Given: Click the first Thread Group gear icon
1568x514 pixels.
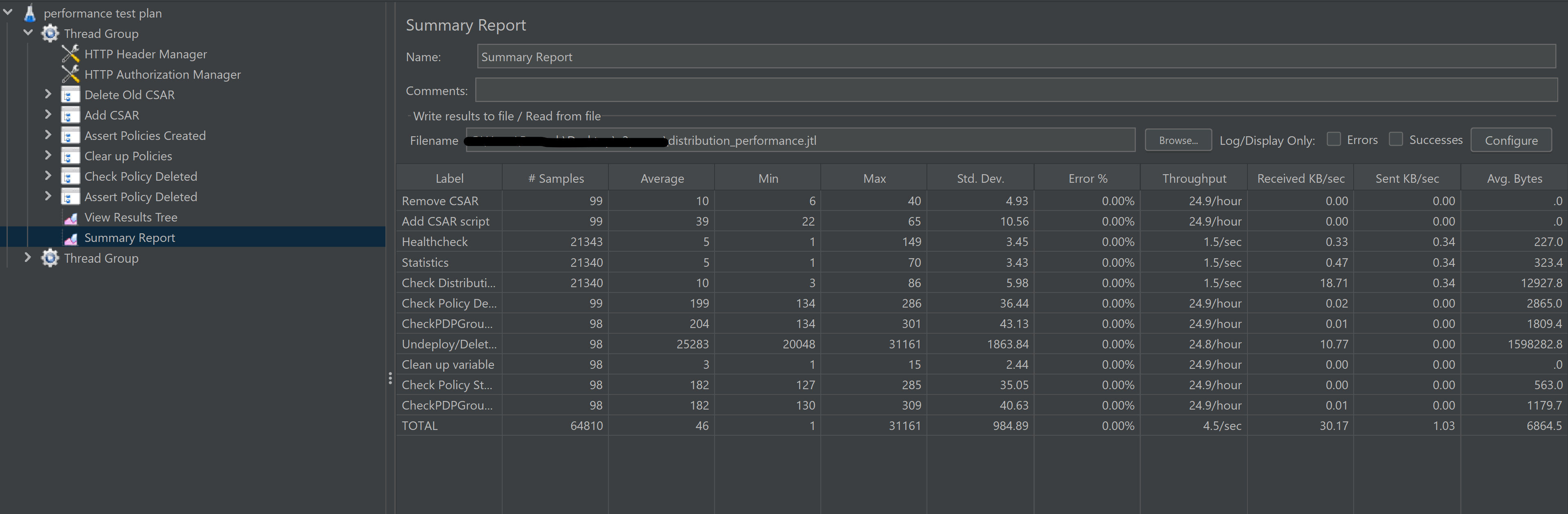Looking at the screenshot, I should pos(50,33).
